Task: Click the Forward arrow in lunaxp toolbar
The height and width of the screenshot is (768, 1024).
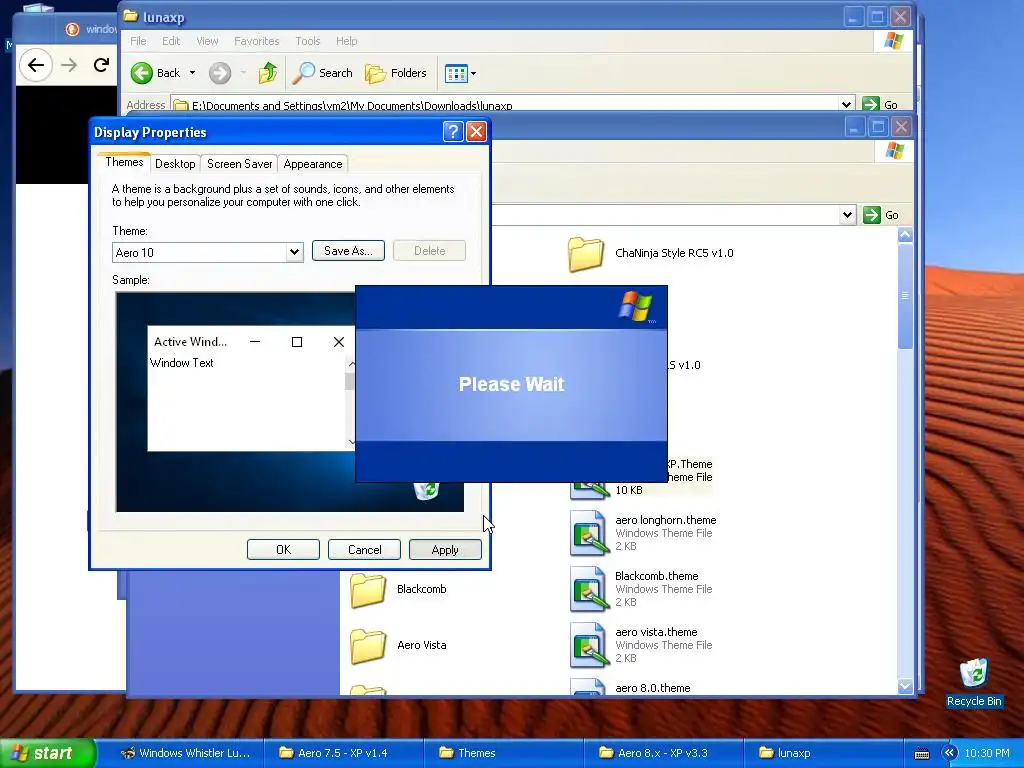Action: (220, 73)
